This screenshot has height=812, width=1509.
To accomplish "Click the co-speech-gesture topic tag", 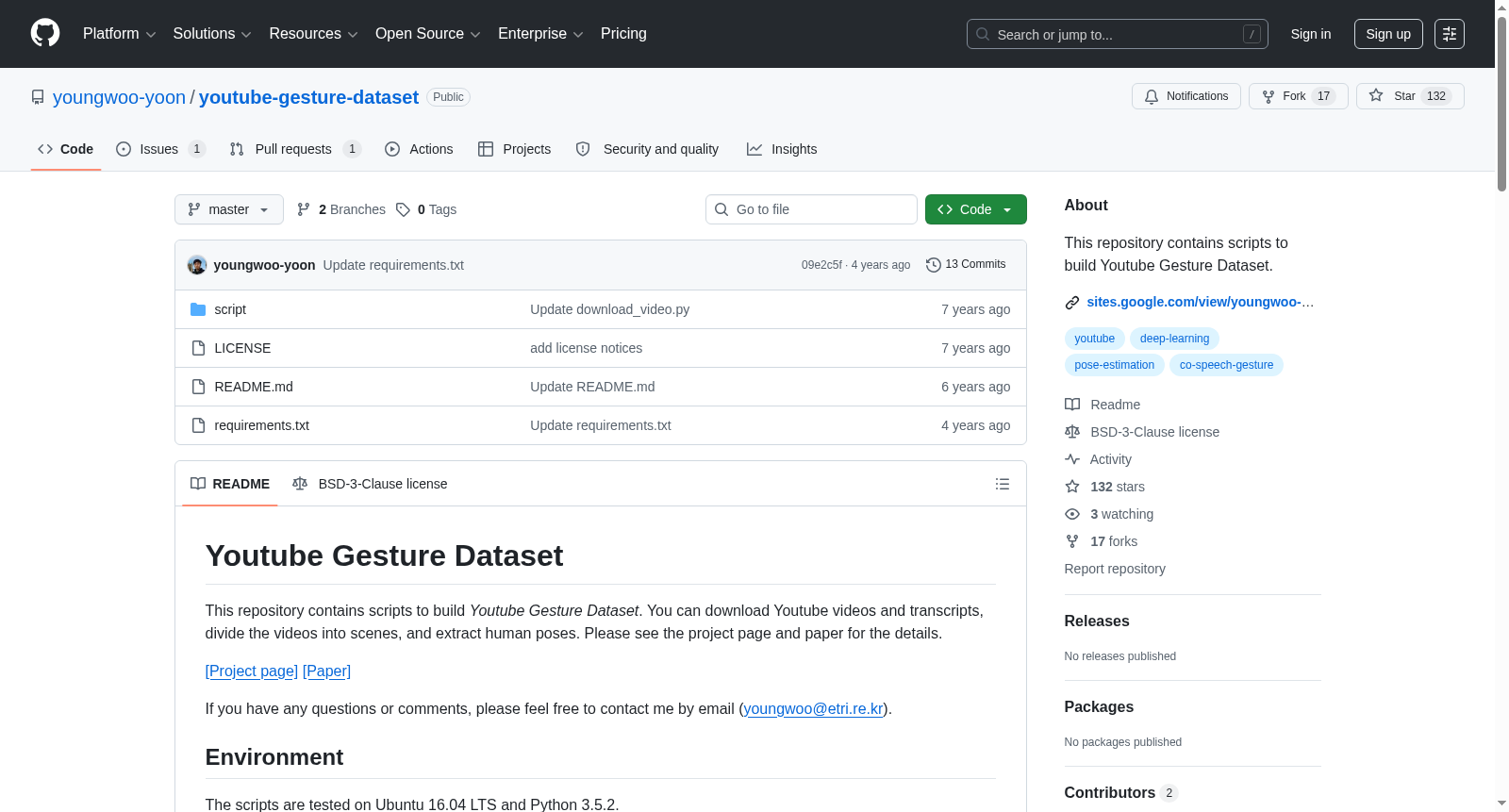I will click(x=1226, y=365).
